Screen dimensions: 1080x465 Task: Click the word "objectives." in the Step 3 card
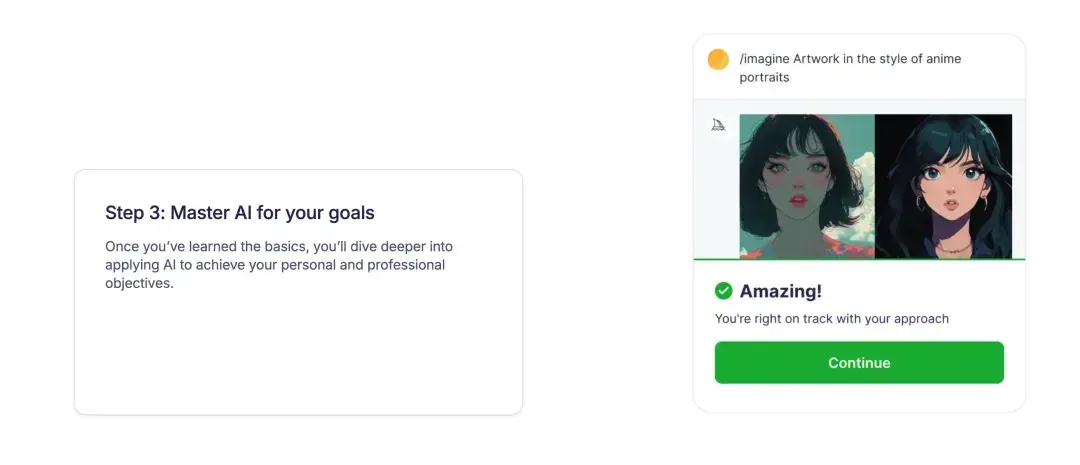point(139,283)
